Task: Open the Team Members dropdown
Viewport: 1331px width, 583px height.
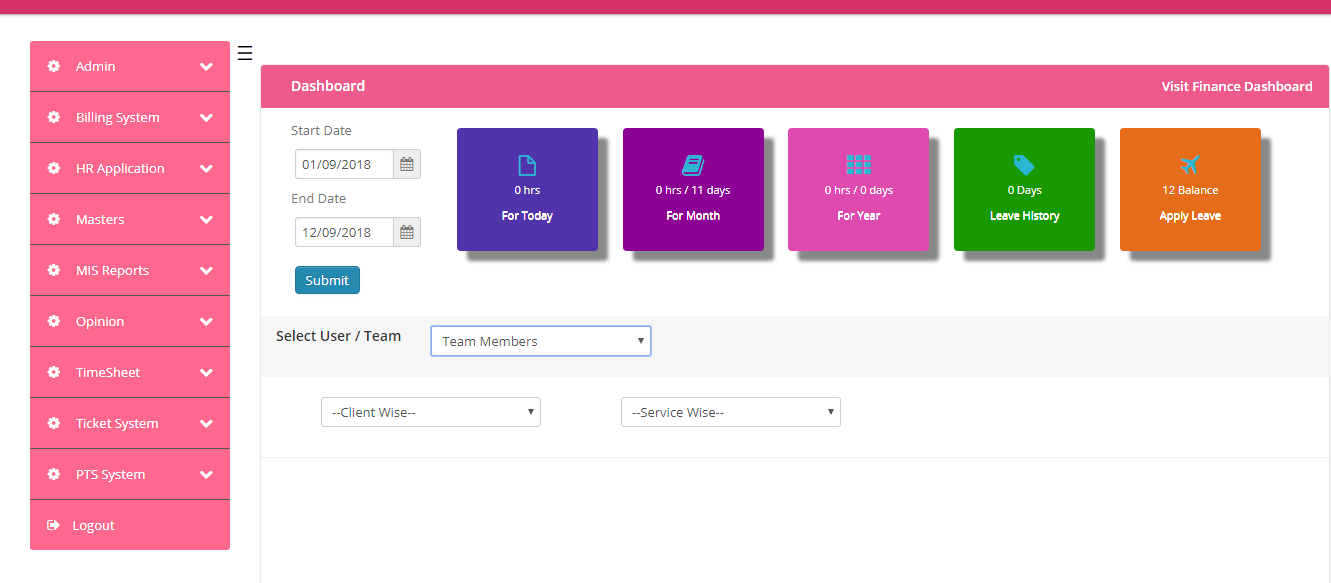Action: pos(540,341)
